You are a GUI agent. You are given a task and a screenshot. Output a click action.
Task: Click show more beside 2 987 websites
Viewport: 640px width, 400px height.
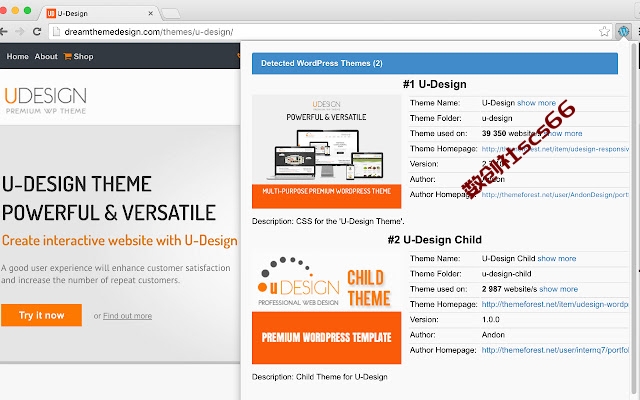pos(558,289)
